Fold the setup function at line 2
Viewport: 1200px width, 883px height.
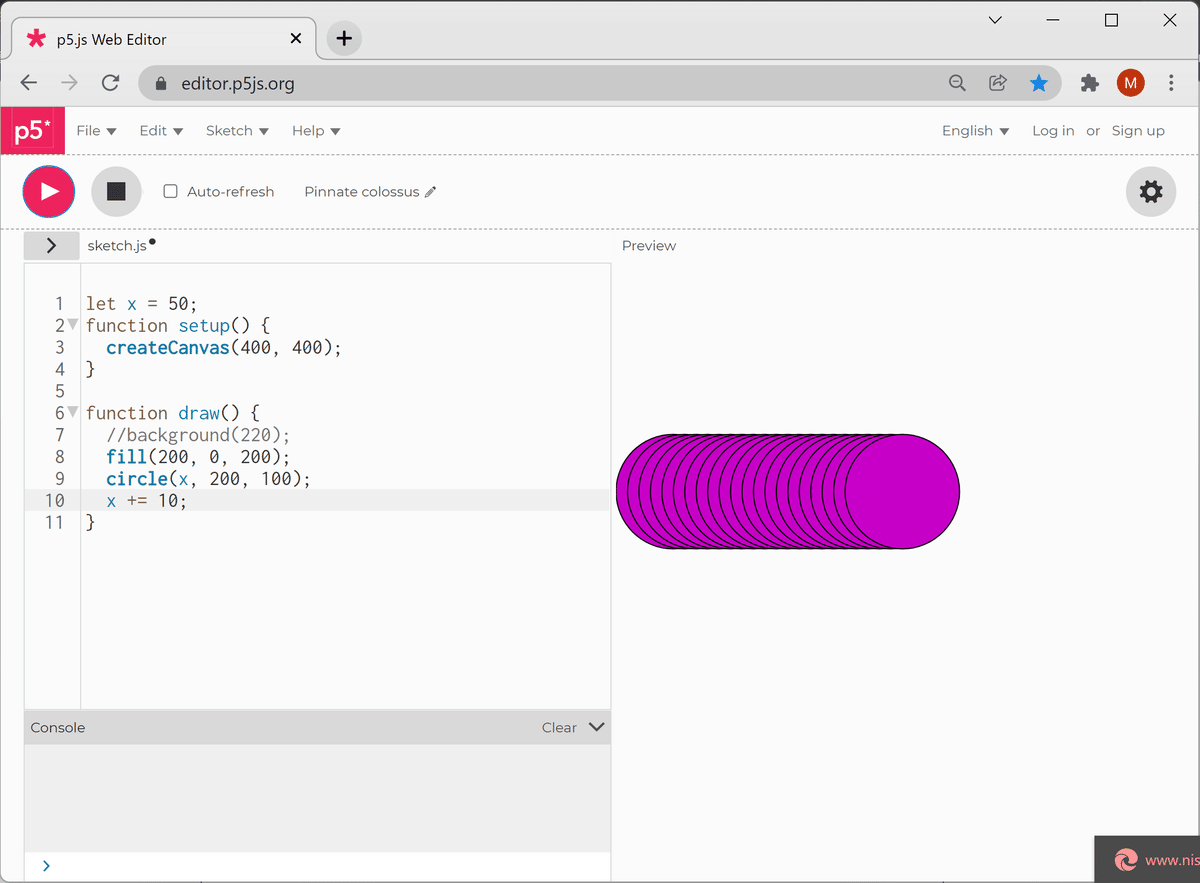[73, 326]
